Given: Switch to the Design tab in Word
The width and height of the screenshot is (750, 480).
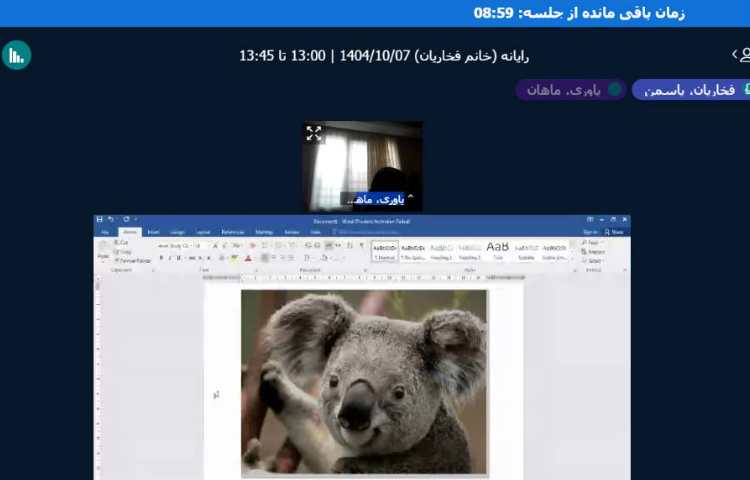Looking at the screenshot, I should coord(177,232).
